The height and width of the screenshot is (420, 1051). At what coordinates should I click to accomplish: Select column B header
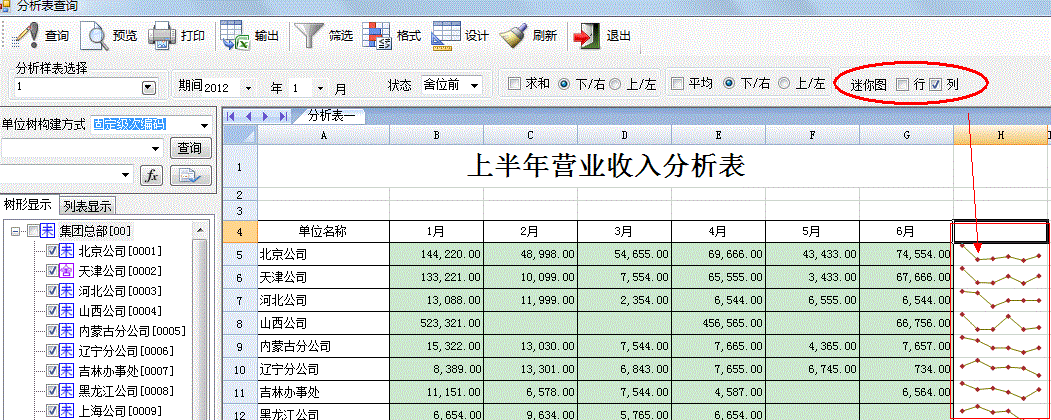[436, 135]
